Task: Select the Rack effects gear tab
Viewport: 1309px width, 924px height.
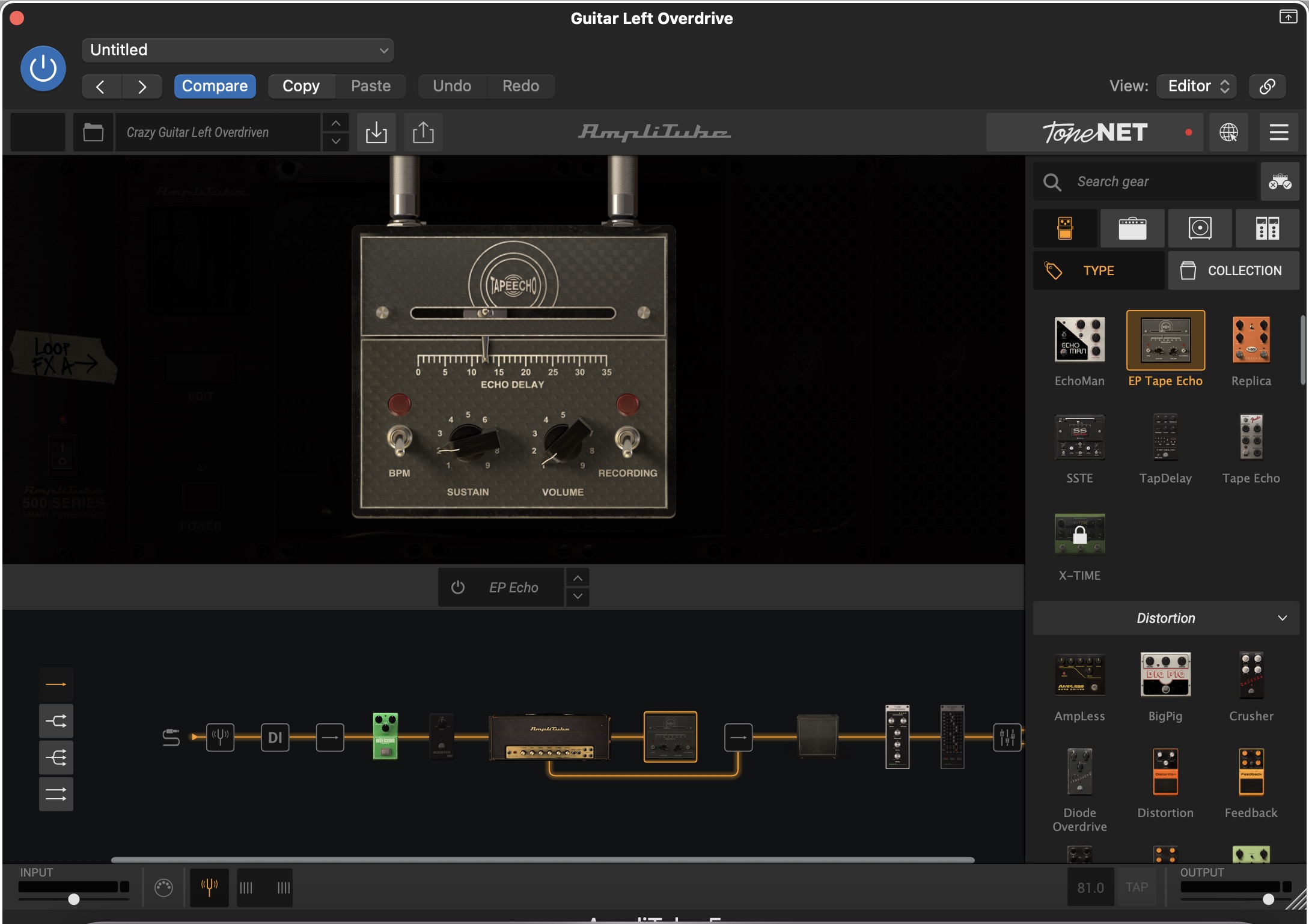Action: click(x=1268, y=228)
